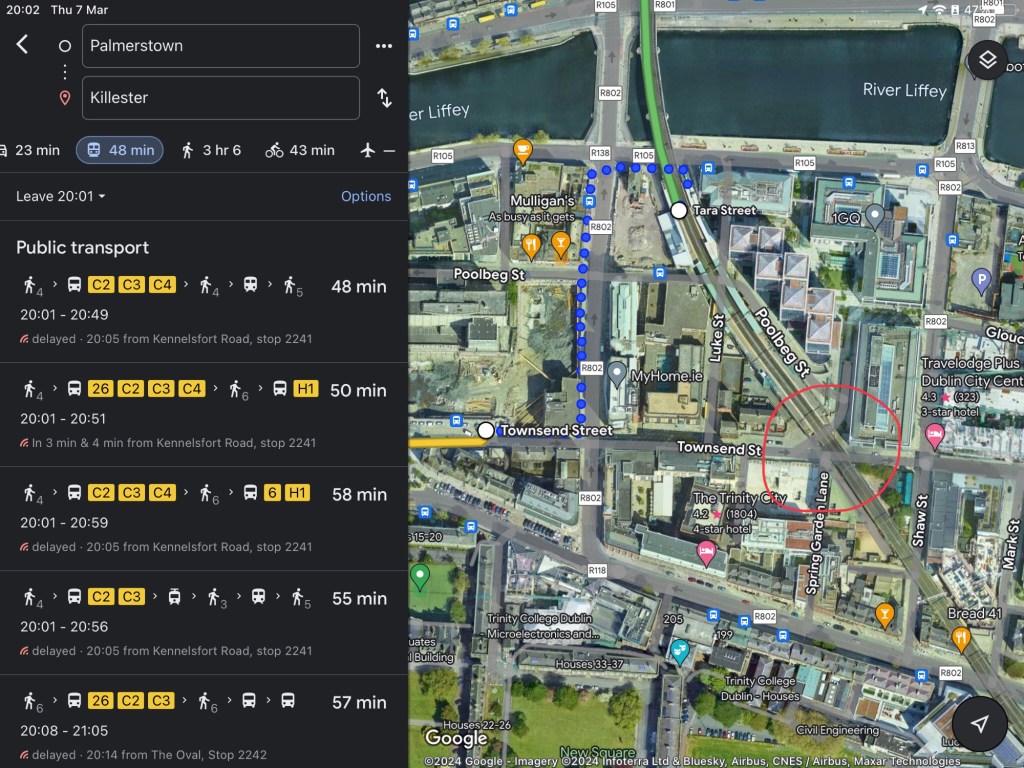Select the public transport 48 min tab
Image resolution: width=1024 pixels, height=768 pixels.
coord(119,150)
